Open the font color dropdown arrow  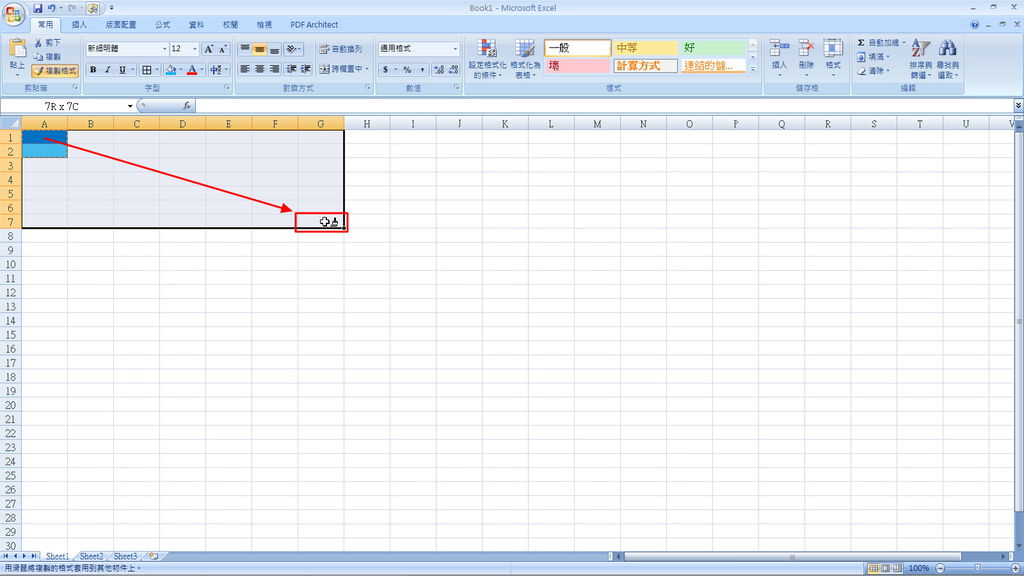click(x=202, y=70)
